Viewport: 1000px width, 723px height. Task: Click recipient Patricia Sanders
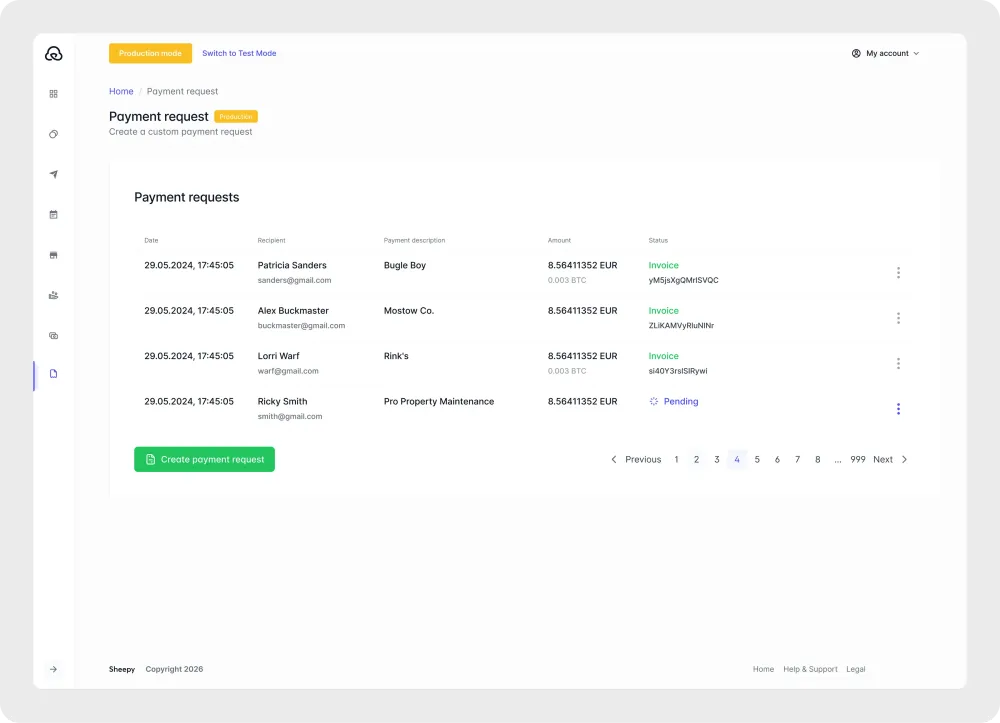[292, 265]
